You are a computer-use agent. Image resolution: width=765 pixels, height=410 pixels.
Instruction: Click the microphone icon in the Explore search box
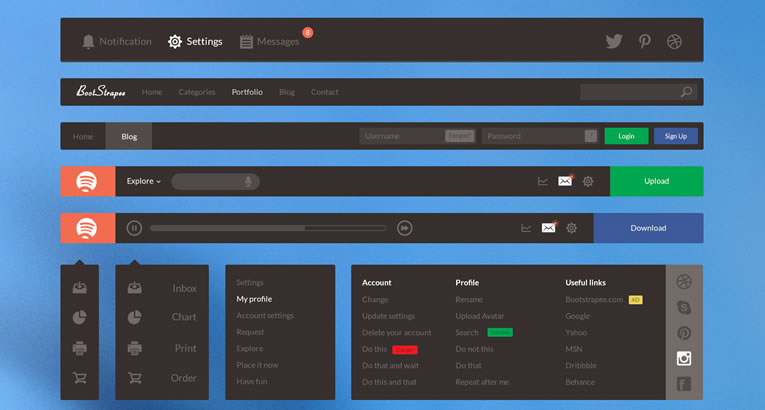coord(248,181)
